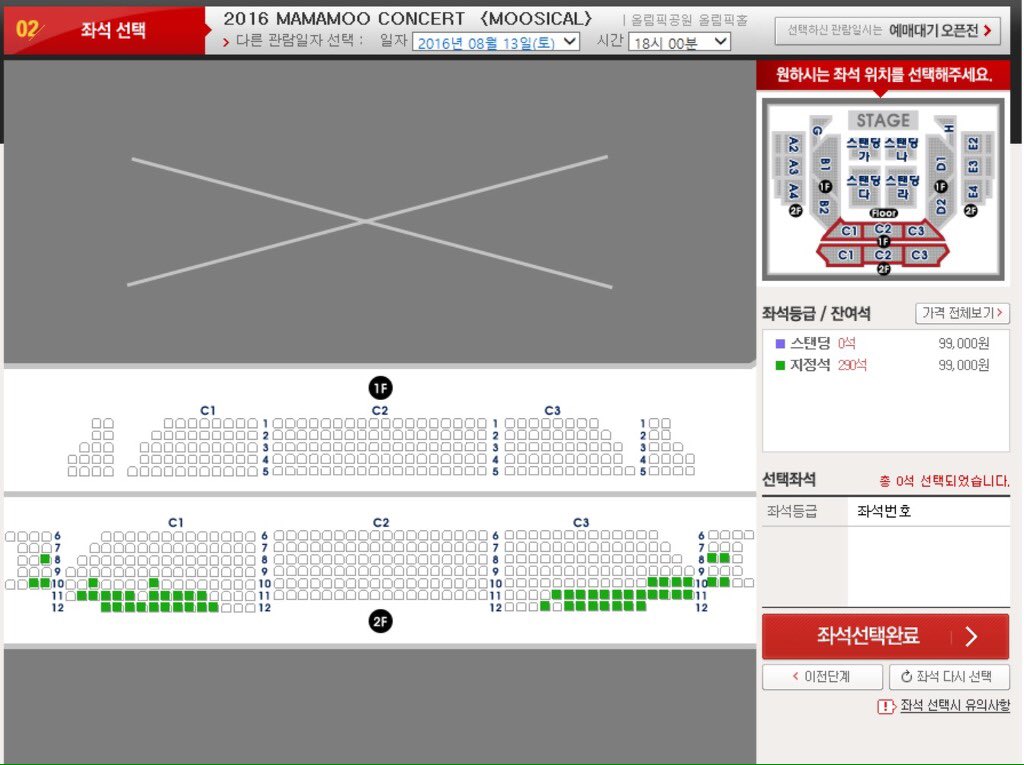Select 스탠딩 나 zone on minimap
This screenshot has height=765, width=1024.
902,149
